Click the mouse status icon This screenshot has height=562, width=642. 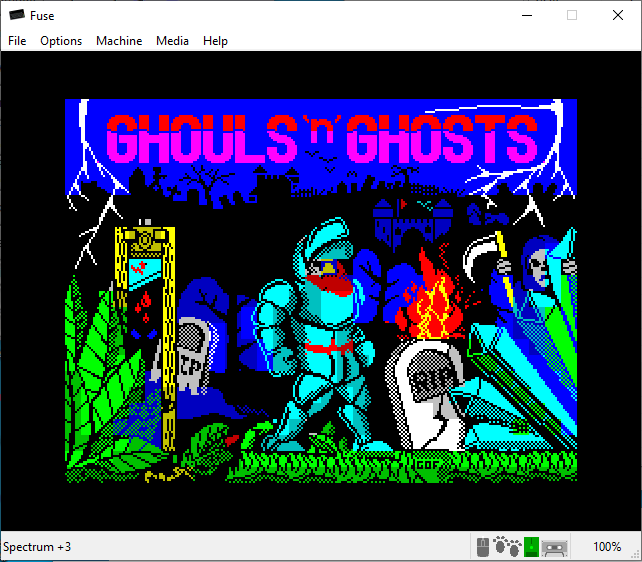tap(483, 547)
